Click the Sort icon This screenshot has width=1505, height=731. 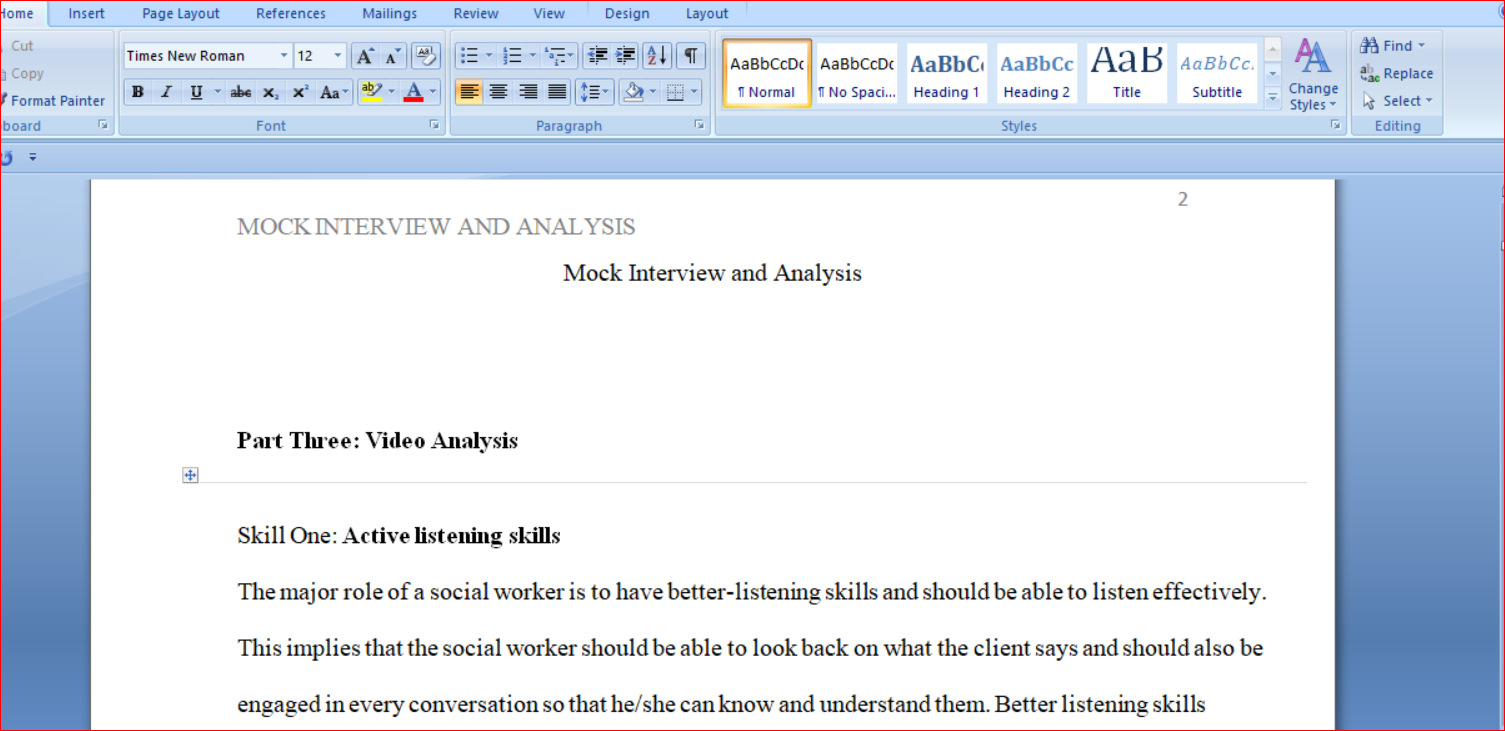click(657, 56)
